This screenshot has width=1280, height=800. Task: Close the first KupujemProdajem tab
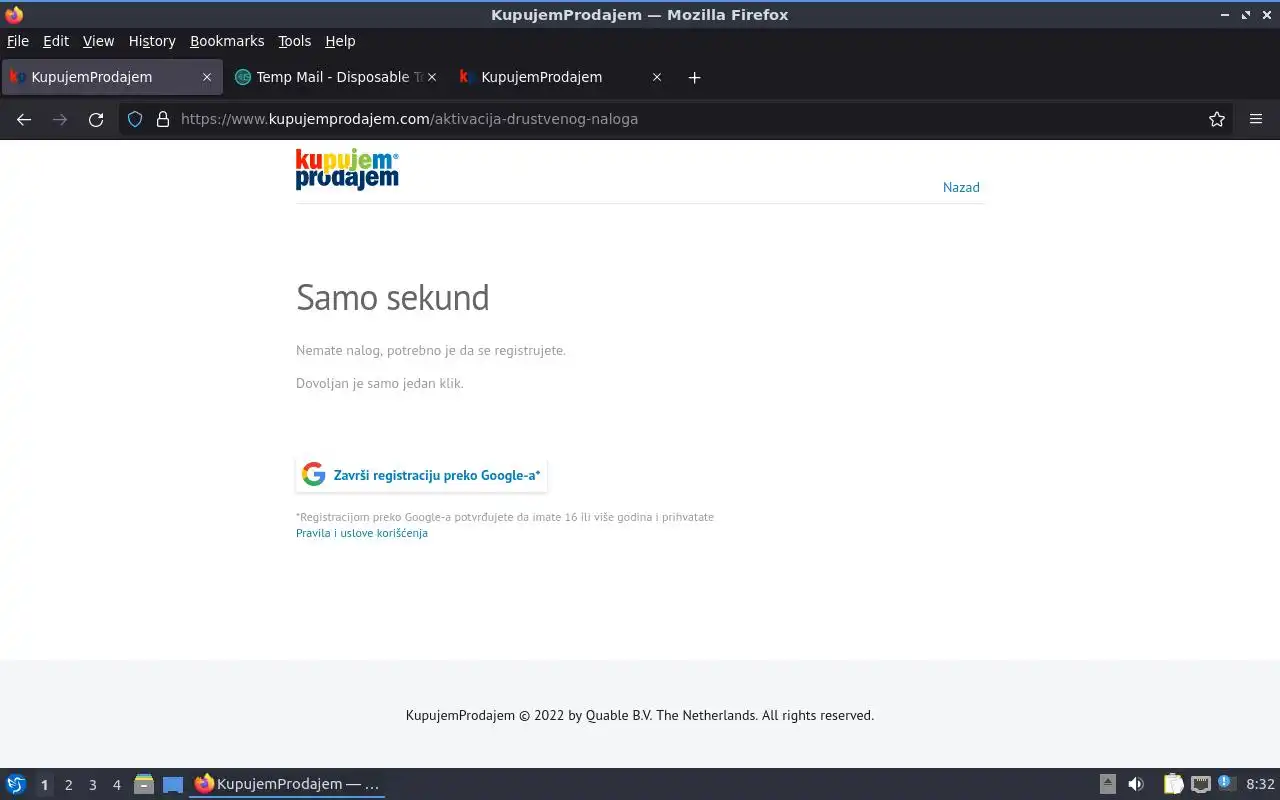tap(207, 77)
